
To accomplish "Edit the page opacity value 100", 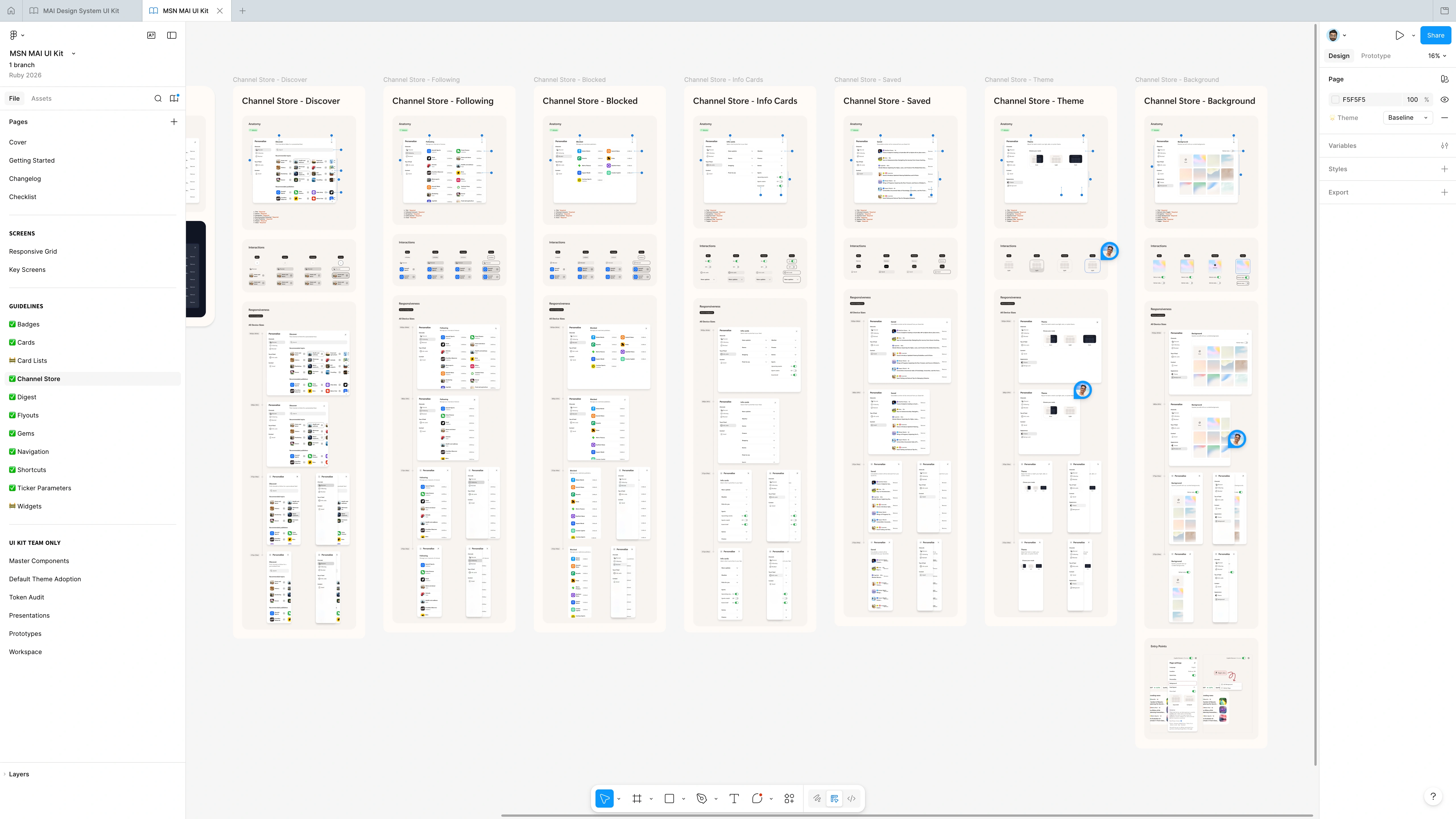I will (x=1412, y=100).
